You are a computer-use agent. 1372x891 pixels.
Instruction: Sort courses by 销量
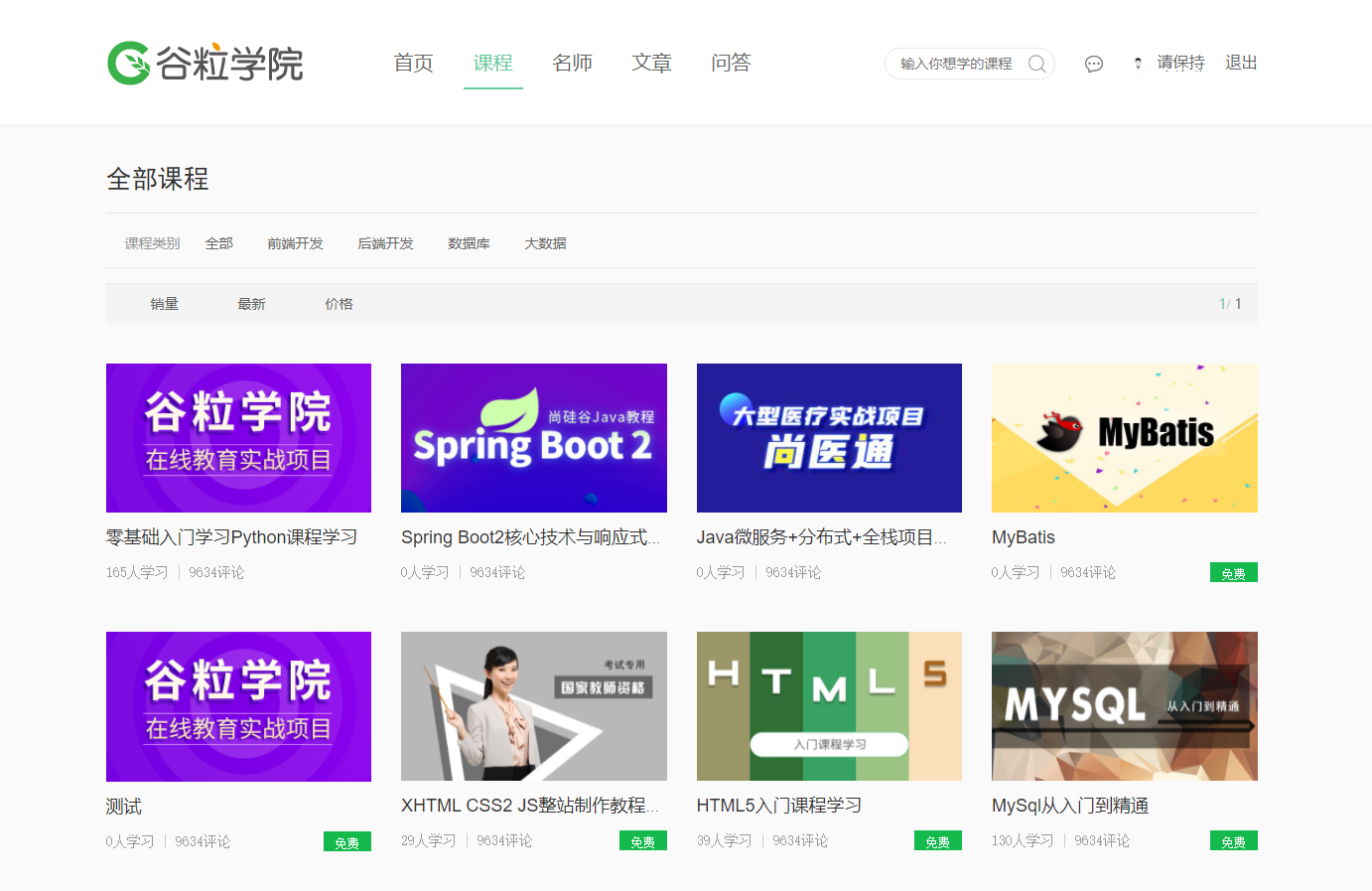pyautogui.click(x=165, y=304)
